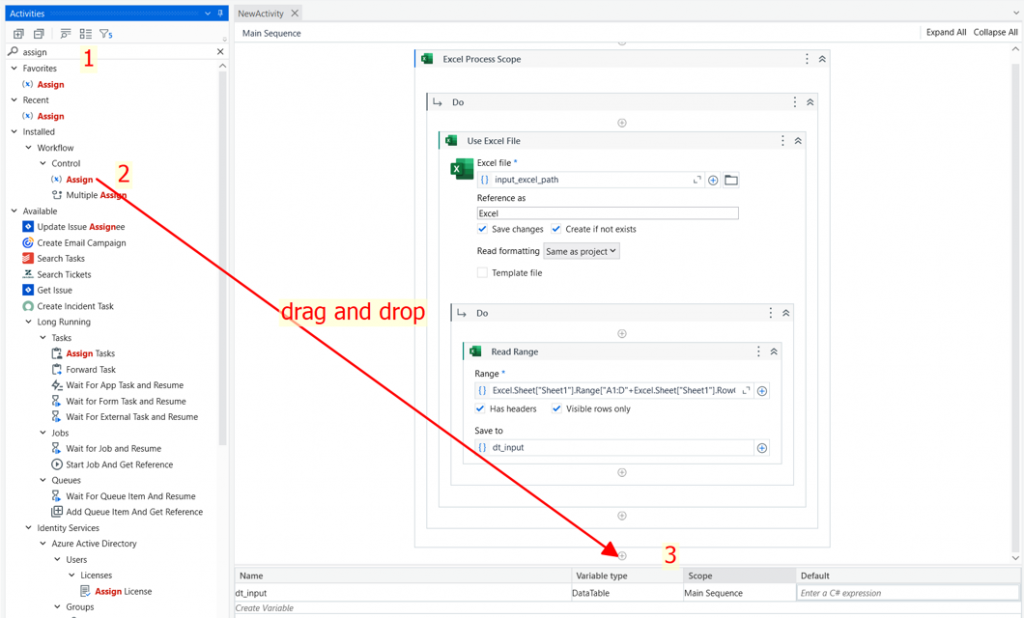The height and width of the screenshot is (618, 1024).
Task: Collapse the Long Running node
Action: coord(28,321)
